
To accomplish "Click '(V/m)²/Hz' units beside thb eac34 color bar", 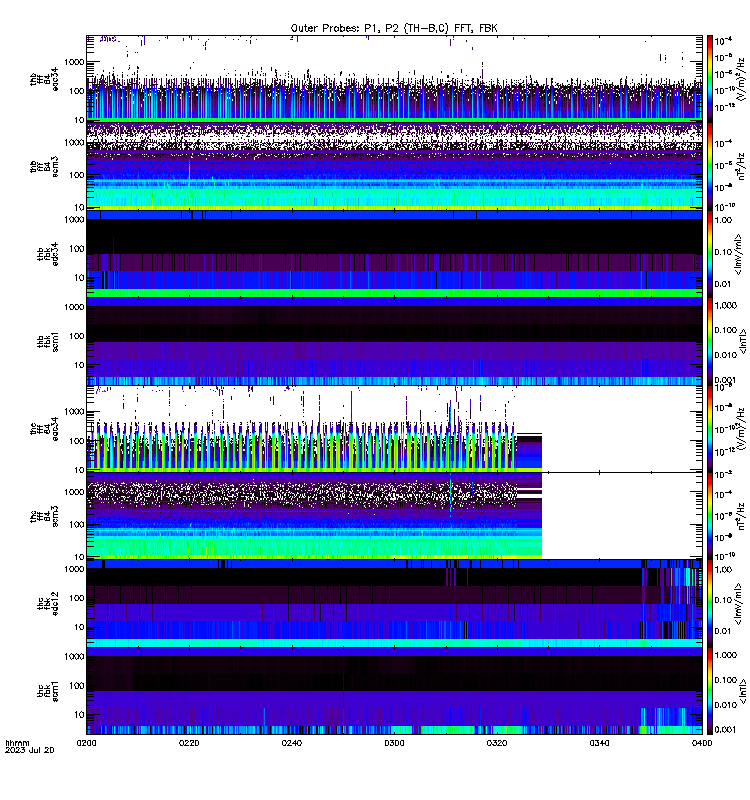I will point(741,79).
